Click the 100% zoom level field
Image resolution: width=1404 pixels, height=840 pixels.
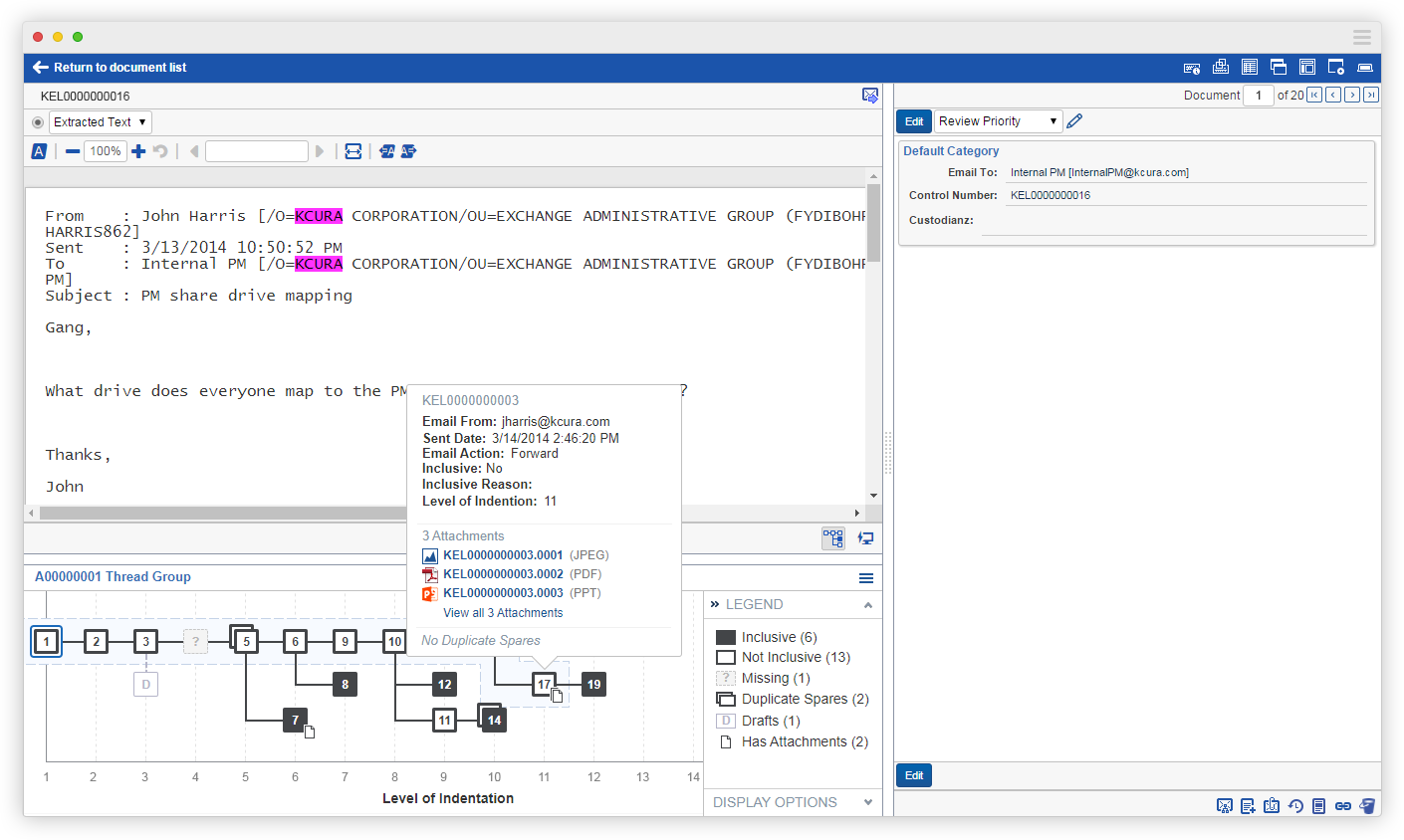click(106, 151)
